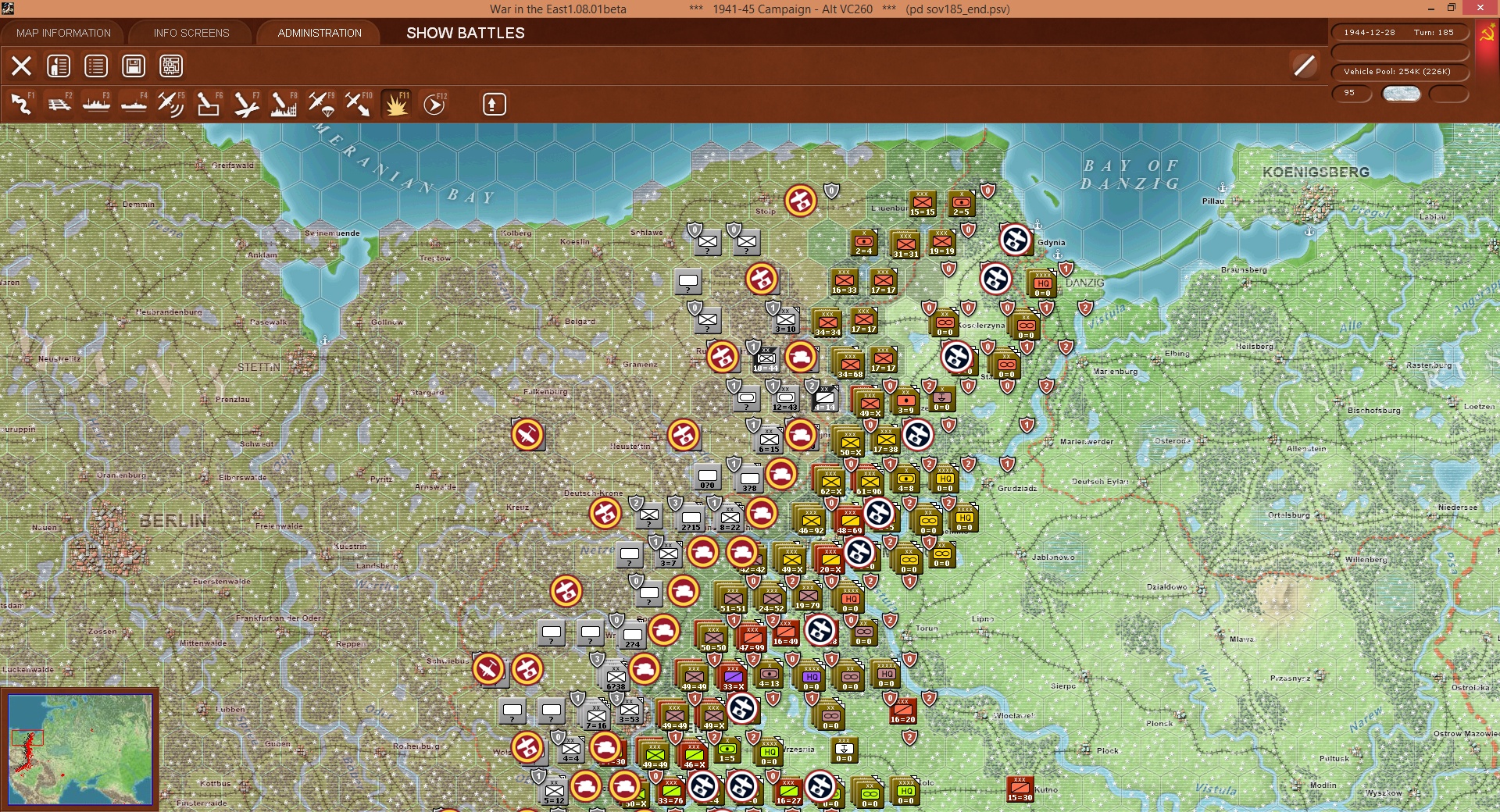Select the unit counter near Kutno labeled 15=30
The height and width of the screenshot is (812, 1500).
(1020, 789)
